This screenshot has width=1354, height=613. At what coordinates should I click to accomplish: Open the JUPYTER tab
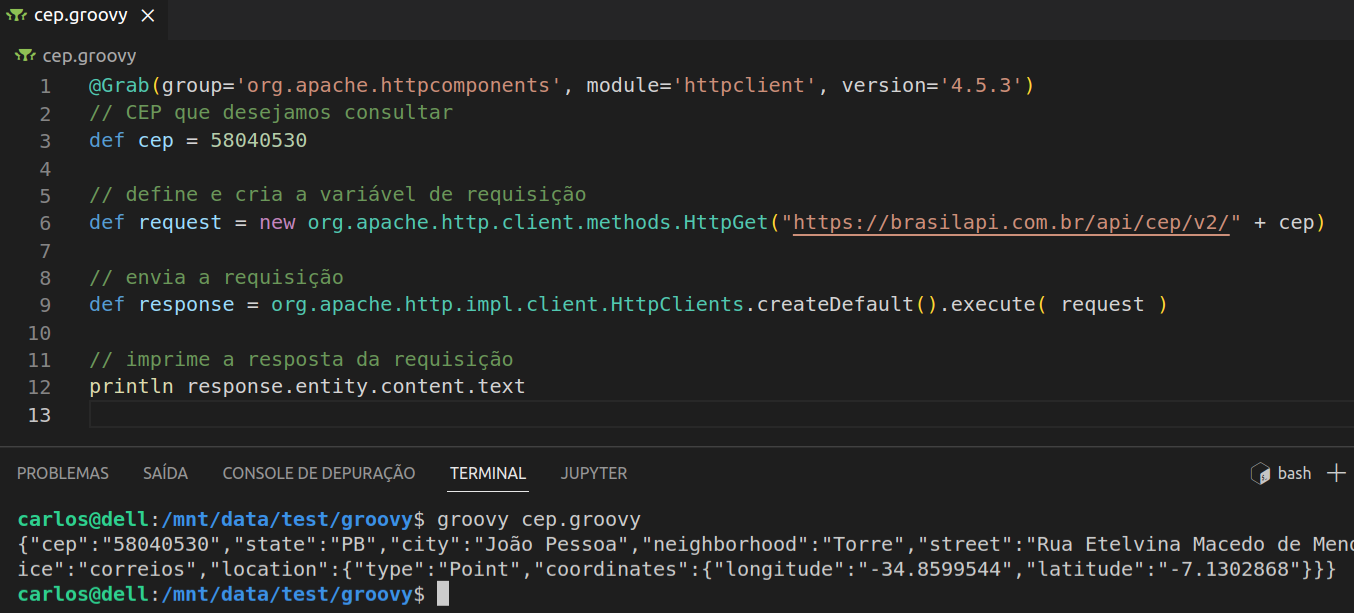click(593, 473)
